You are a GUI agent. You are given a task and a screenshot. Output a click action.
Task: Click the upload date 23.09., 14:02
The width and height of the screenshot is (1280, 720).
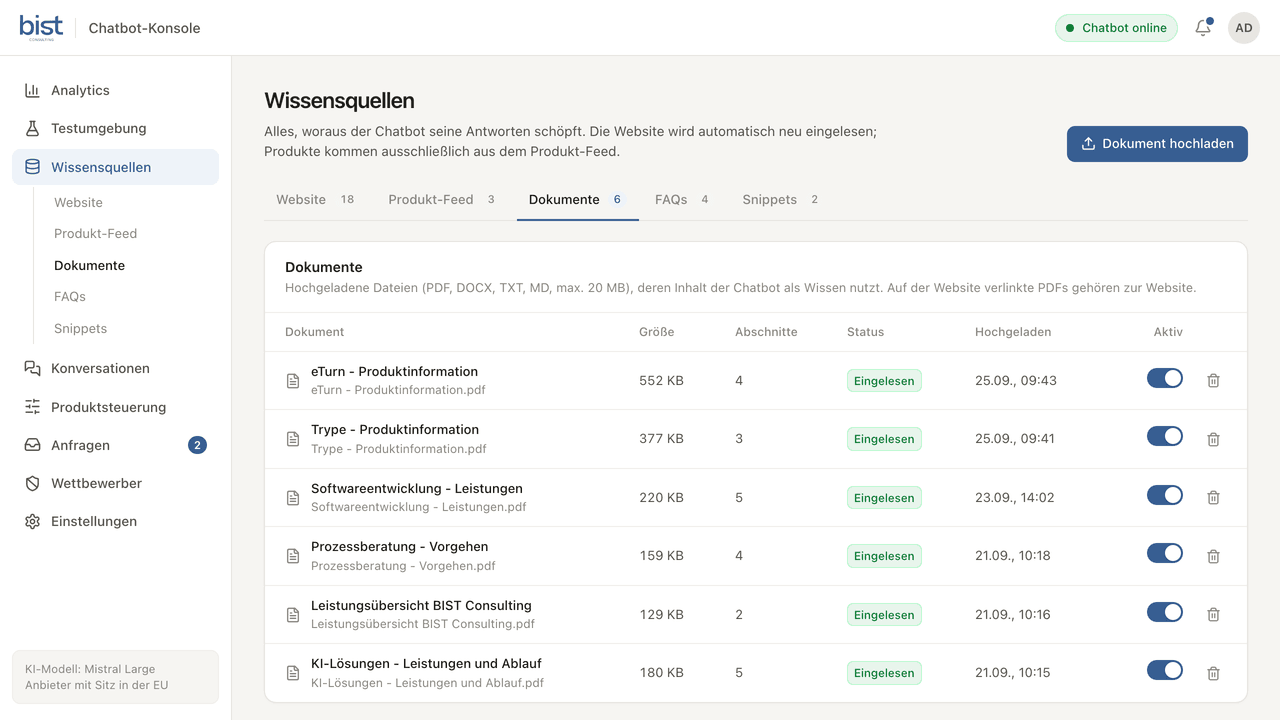tap(1014, 498)
